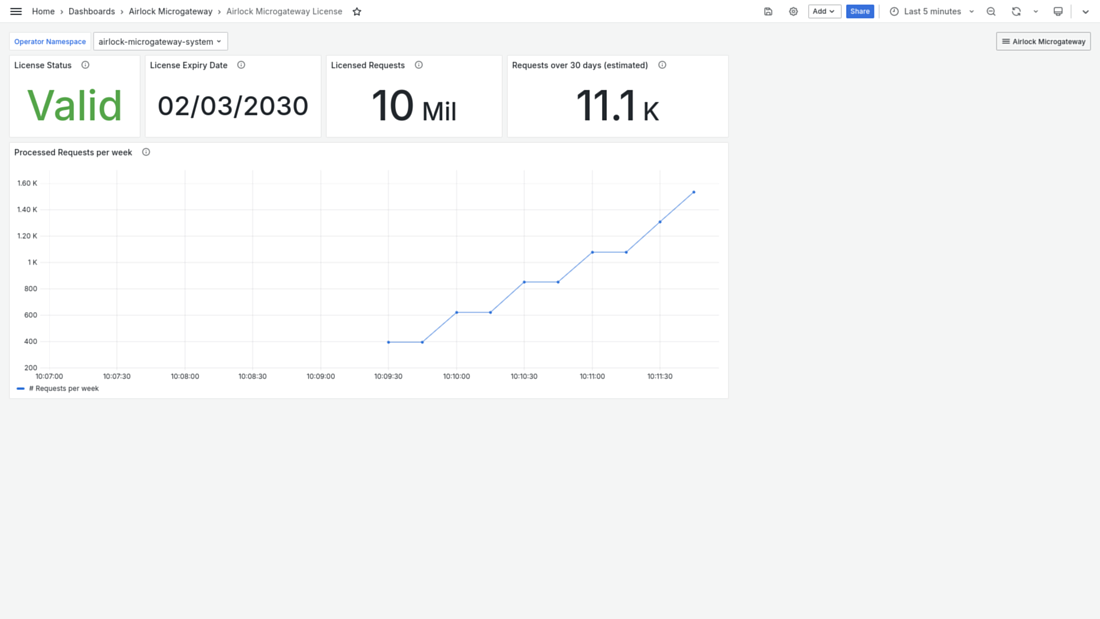Show License Status panel info icon

point(86,65)
